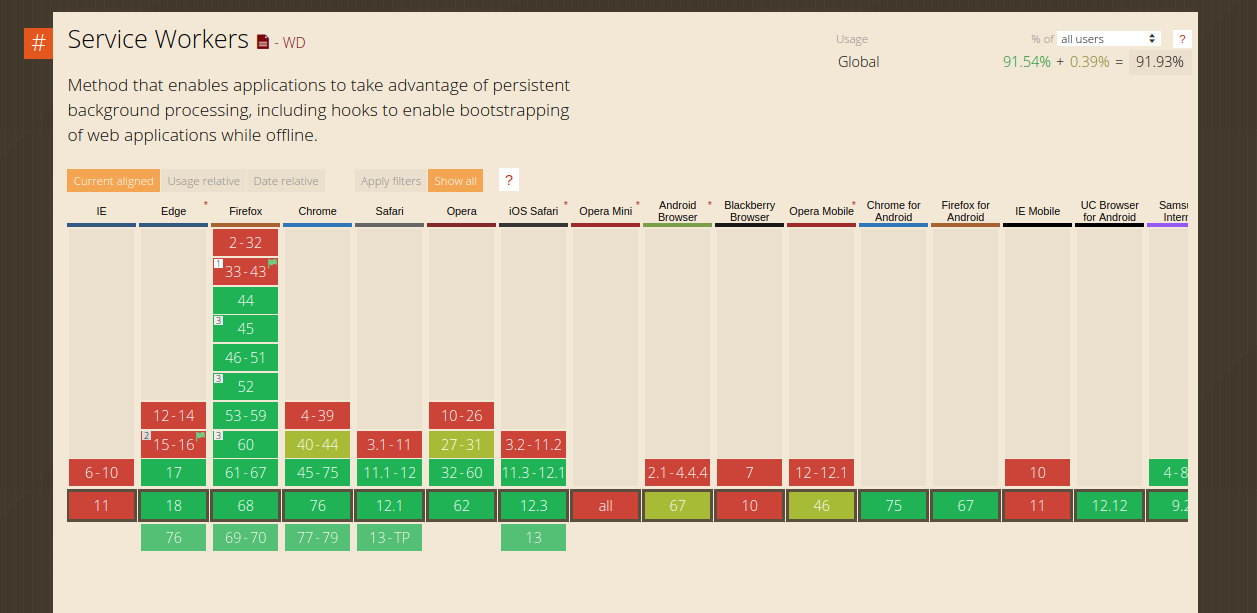Select the Opera Mobile 12-12.1 cell
This screenshot has height=613, width=1257.
[821, 473]
